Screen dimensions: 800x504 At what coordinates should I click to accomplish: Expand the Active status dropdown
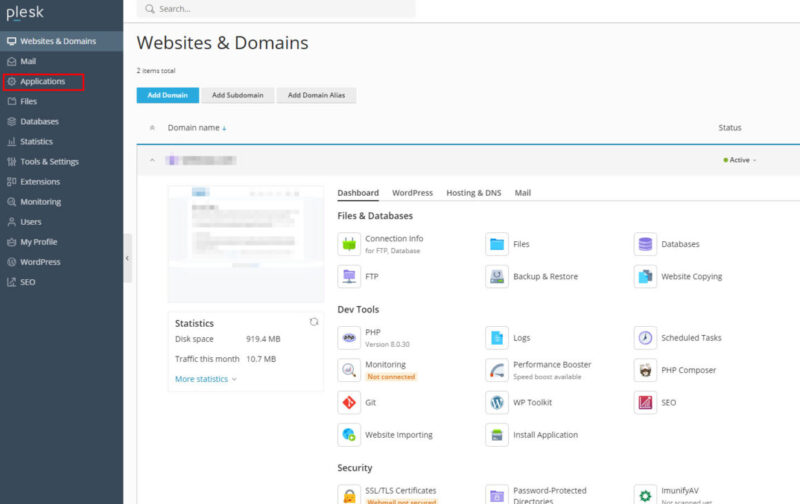pos(740,160)
